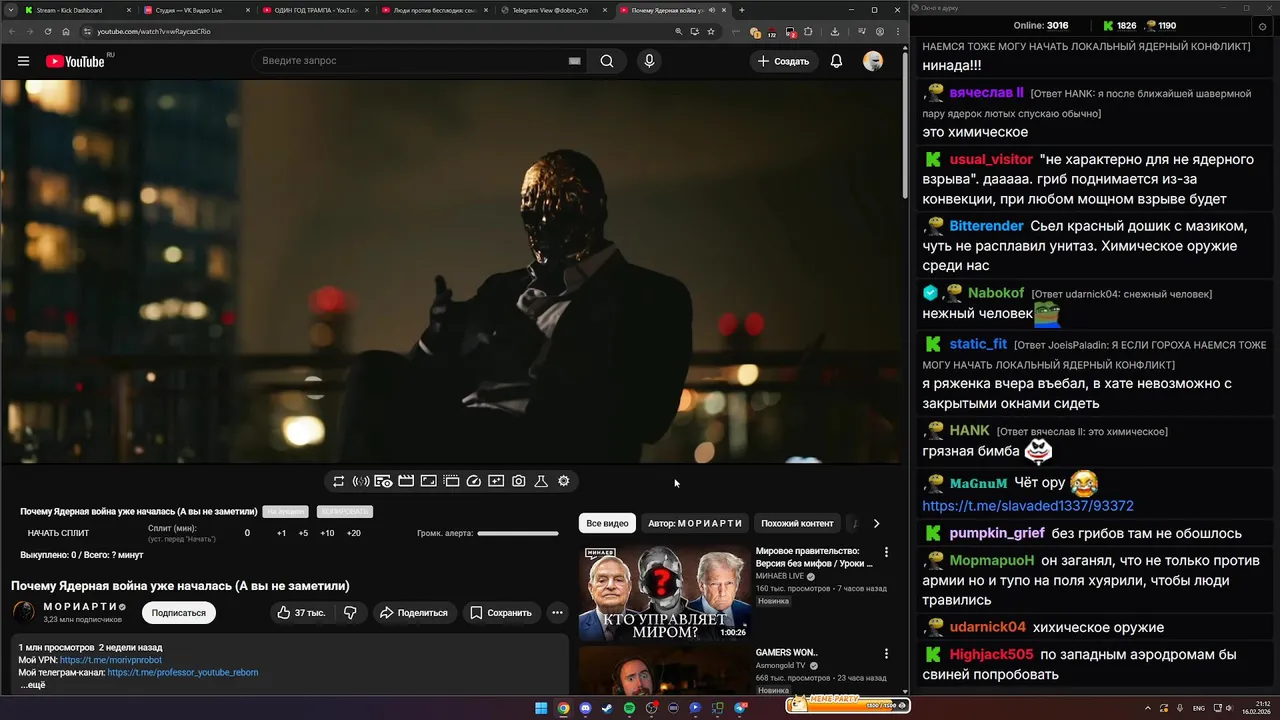Open КТО УПРАВЛЯЕТ МИРОМ video thumbnail
This screenshot has height=720, width=1280.
point(664,592)
